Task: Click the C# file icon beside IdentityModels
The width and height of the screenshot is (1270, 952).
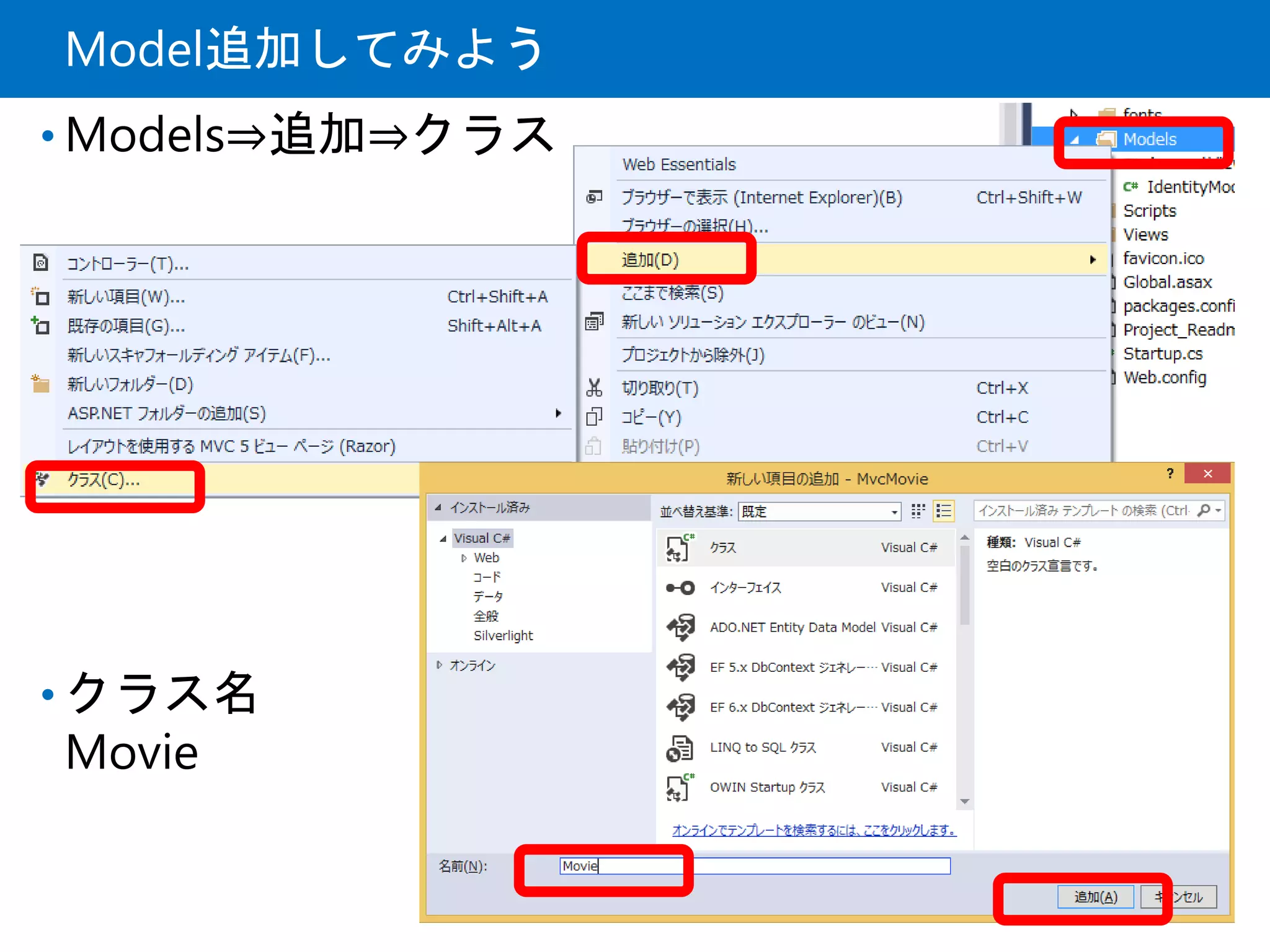Action: tap(1130, 187)
